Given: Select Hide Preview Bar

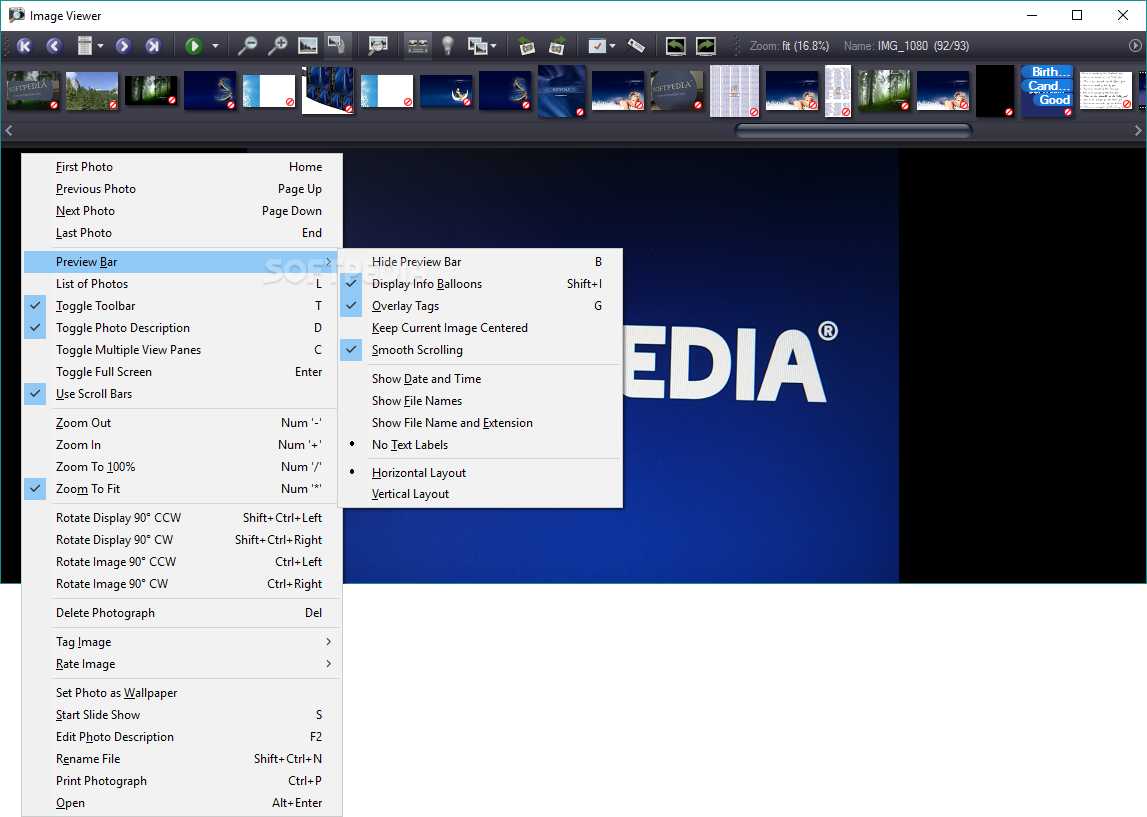Looking at the screenshot, I should point(480,262).
